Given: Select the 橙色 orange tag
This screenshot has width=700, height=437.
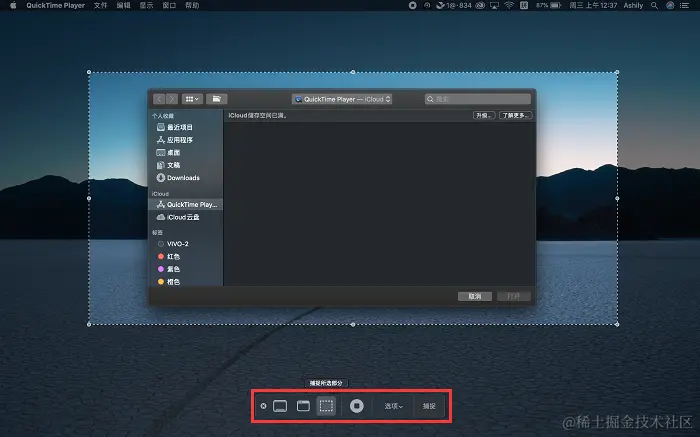Looking at the screenshot, I should (x=185, y=282).
